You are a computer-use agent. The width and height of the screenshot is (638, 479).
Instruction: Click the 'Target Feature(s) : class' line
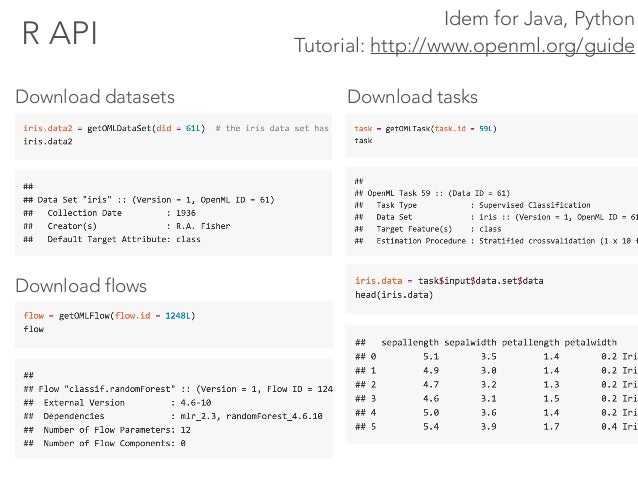tap(428, 229)
